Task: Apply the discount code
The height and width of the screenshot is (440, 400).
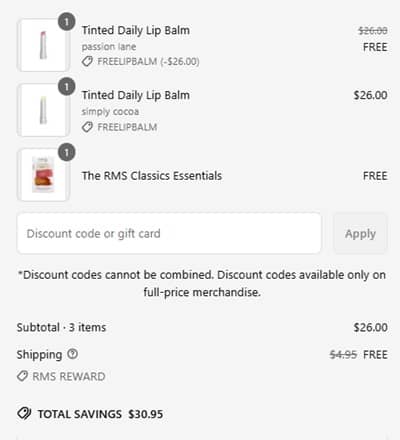Action: click(360, 233)
